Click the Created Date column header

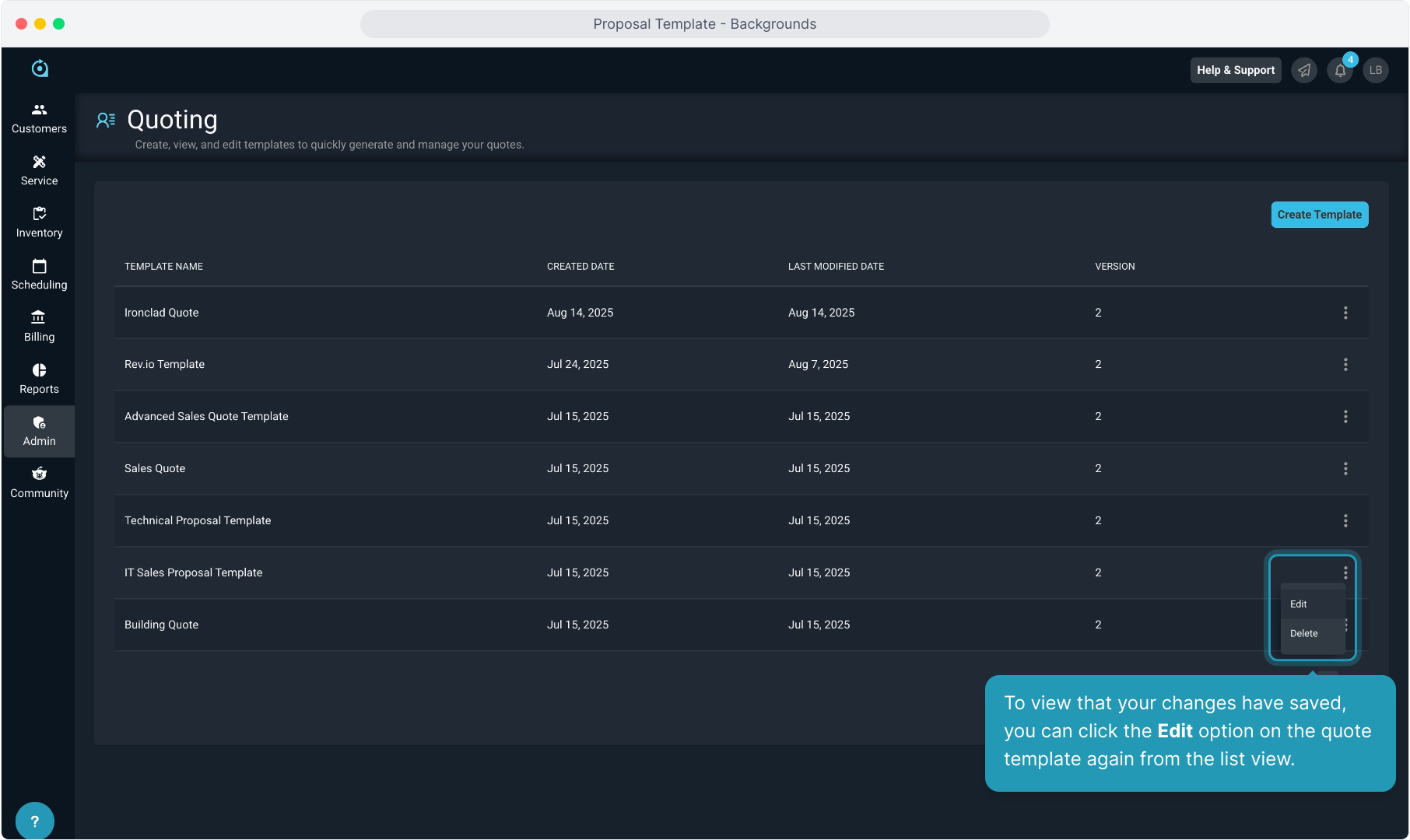pos(580,267)
